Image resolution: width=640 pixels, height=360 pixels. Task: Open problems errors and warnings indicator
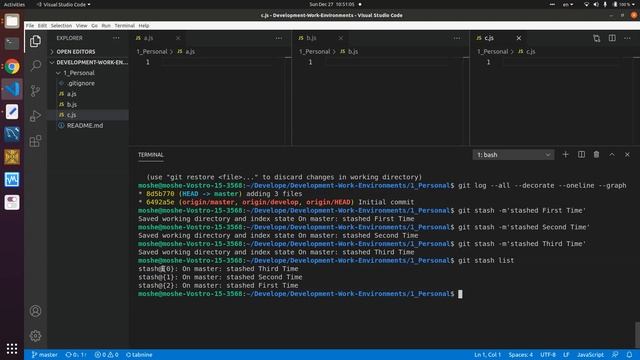click(x=107, y=355)
